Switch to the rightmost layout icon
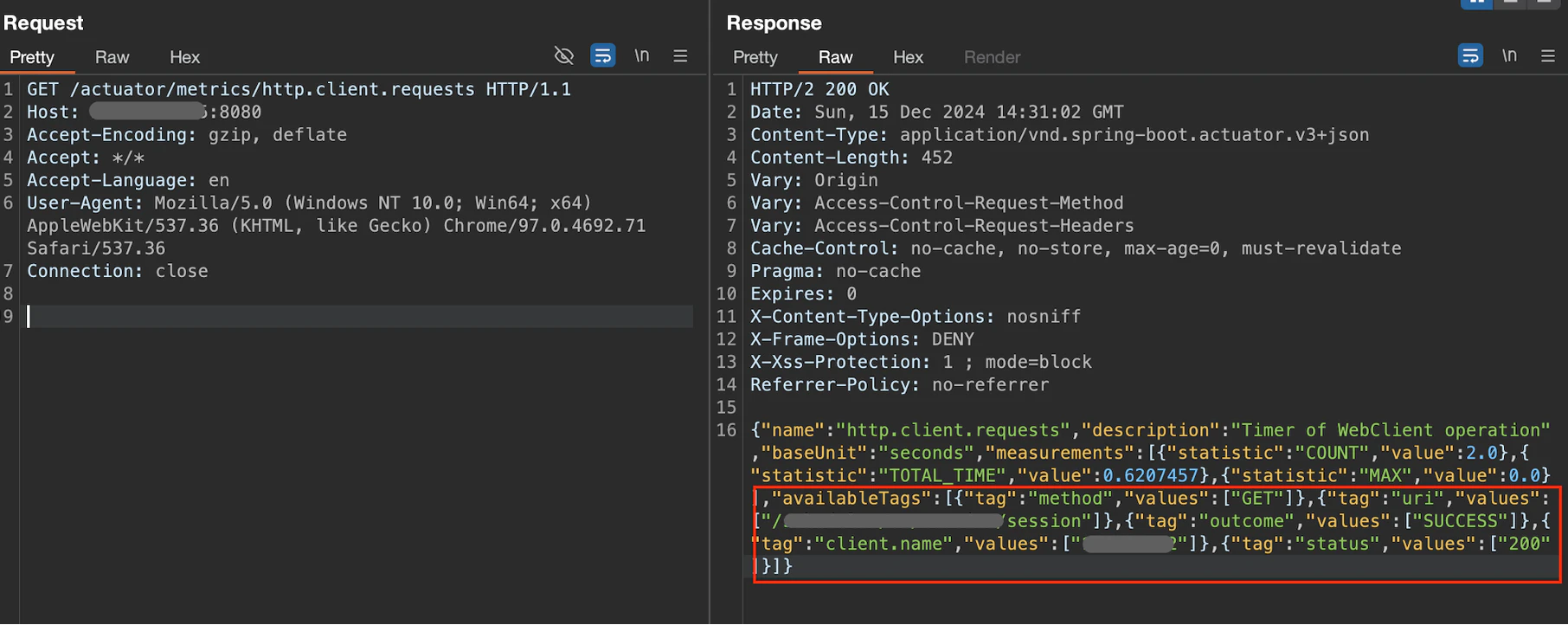This screenshot has width=1568, height=625. click(1544, 3)
